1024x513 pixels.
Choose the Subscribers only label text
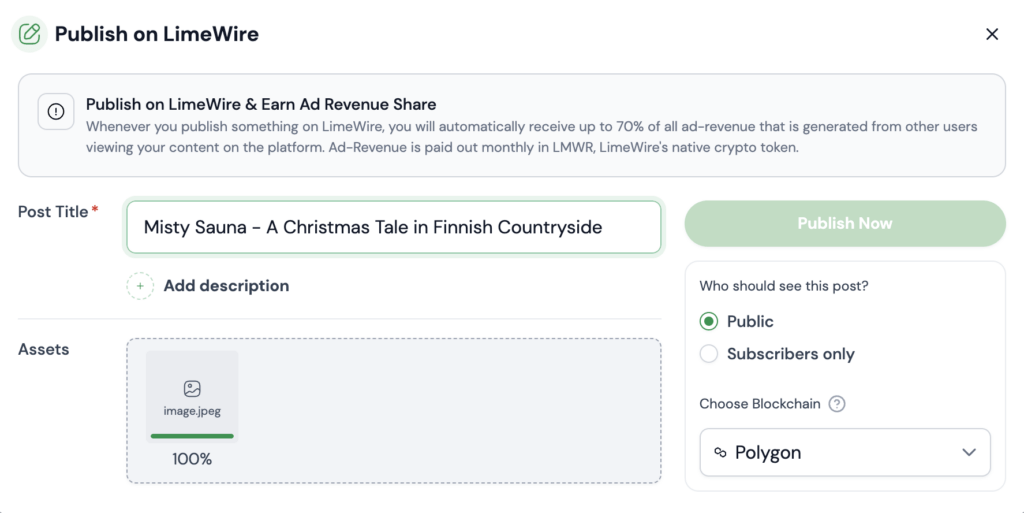pos(791,354)
